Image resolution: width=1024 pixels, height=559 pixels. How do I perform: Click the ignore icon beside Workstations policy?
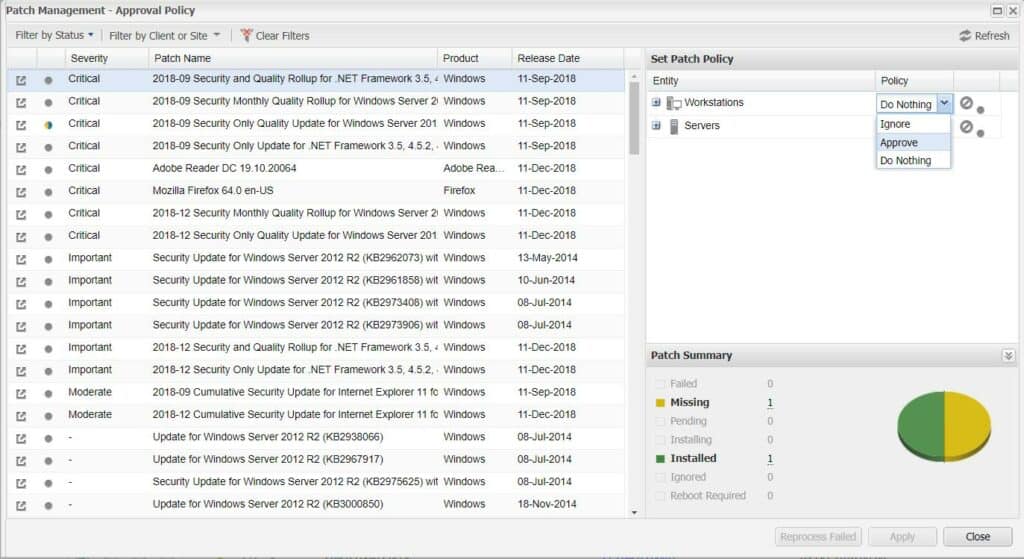coord(967,103)
